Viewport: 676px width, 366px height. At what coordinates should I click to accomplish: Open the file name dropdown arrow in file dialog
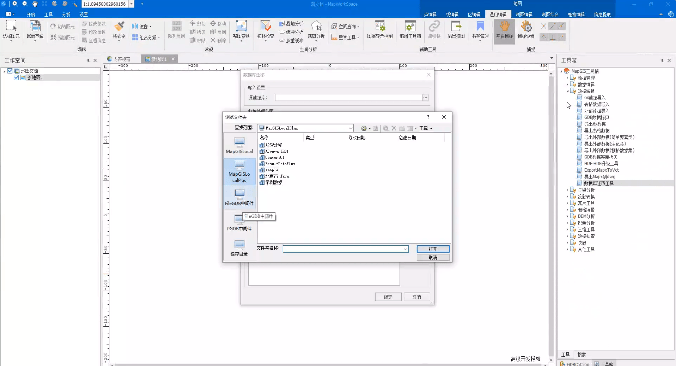tap(405, 249)
